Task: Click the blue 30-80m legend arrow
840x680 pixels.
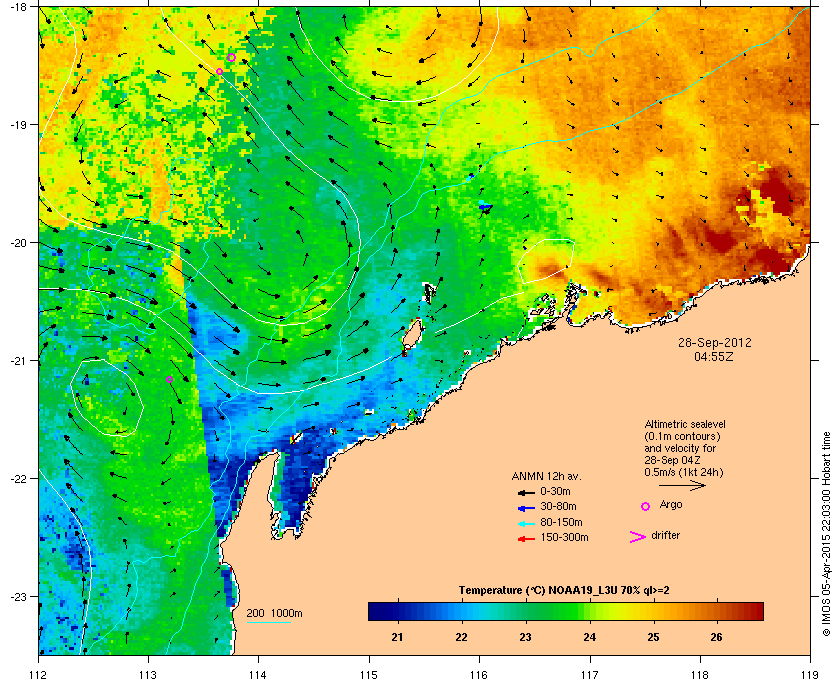Action: tap(526, 507)
